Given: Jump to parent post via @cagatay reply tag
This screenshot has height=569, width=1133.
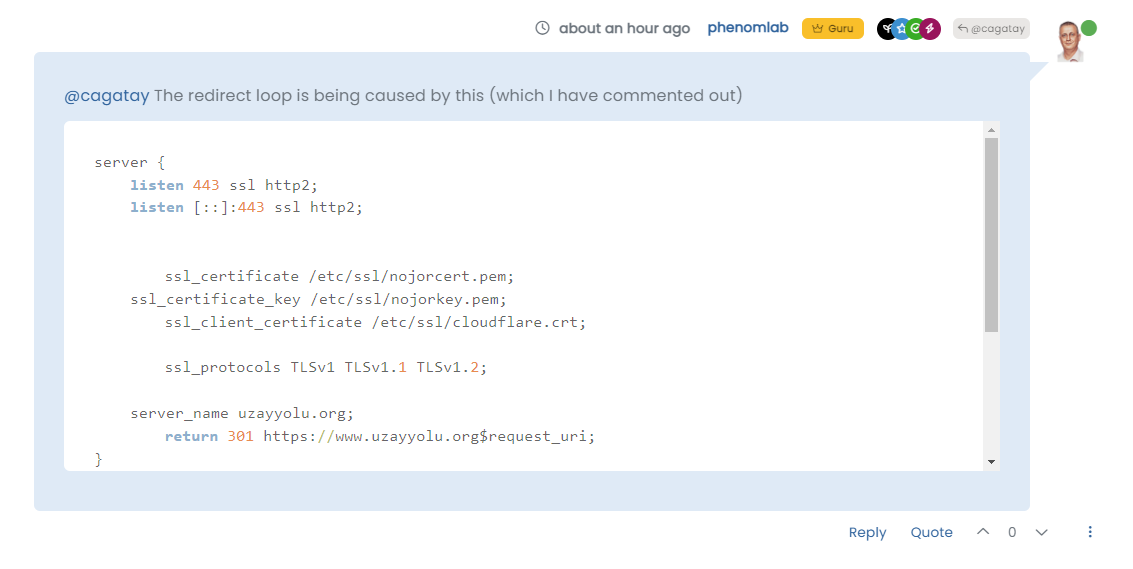Looking at the screenshot, I should pos(991,29).
